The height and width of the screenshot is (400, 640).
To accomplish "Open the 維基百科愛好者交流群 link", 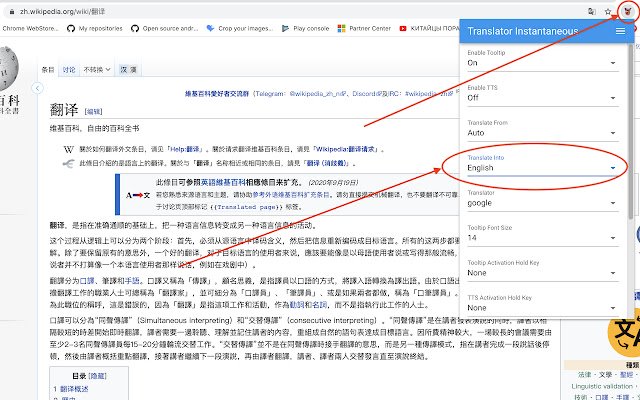I will coord(217,93).
